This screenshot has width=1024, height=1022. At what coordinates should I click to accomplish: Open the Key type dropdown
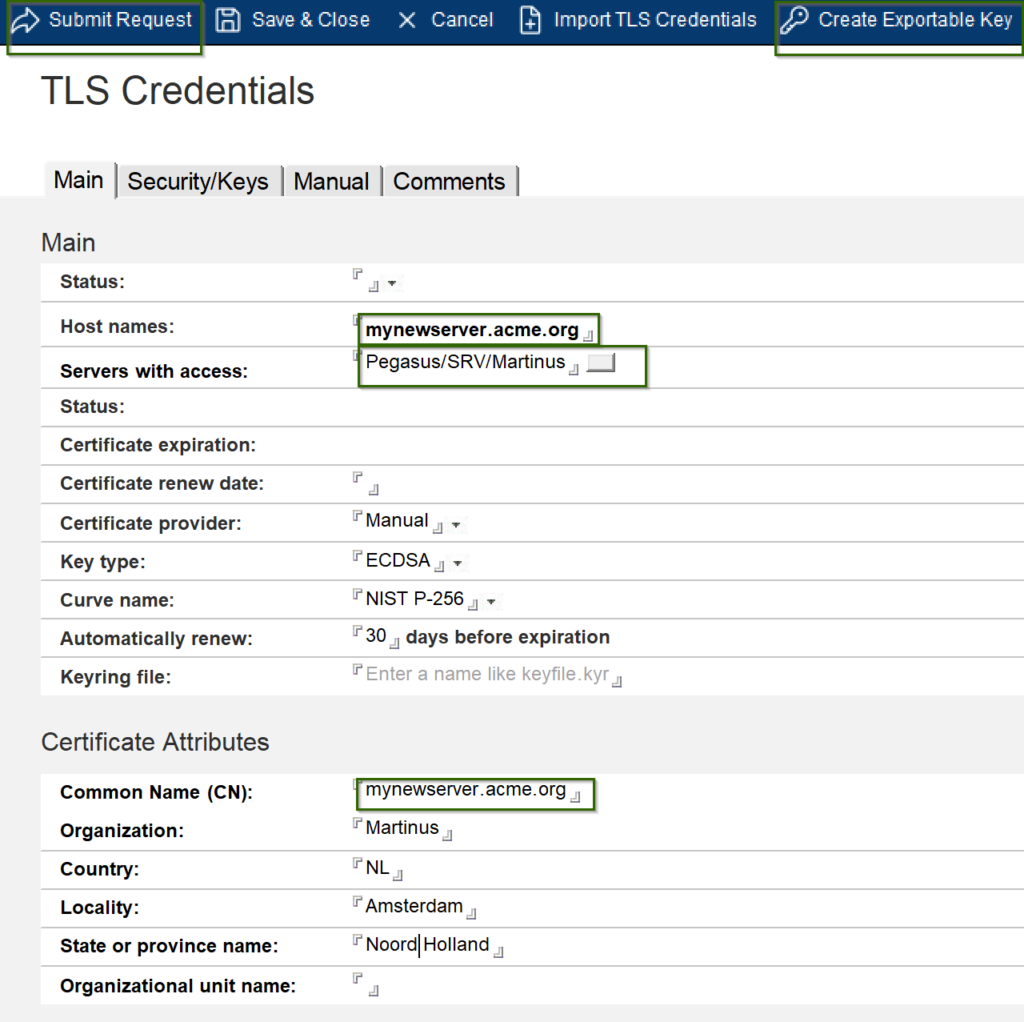pos(460,562)
